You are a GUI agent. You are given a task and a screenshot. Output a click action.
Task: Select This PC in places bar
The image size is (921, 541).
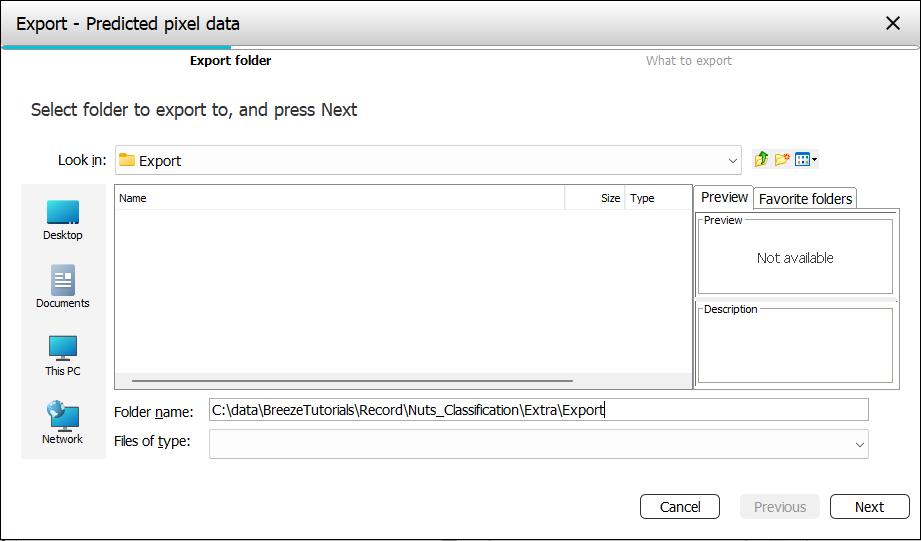pos(62,355)
